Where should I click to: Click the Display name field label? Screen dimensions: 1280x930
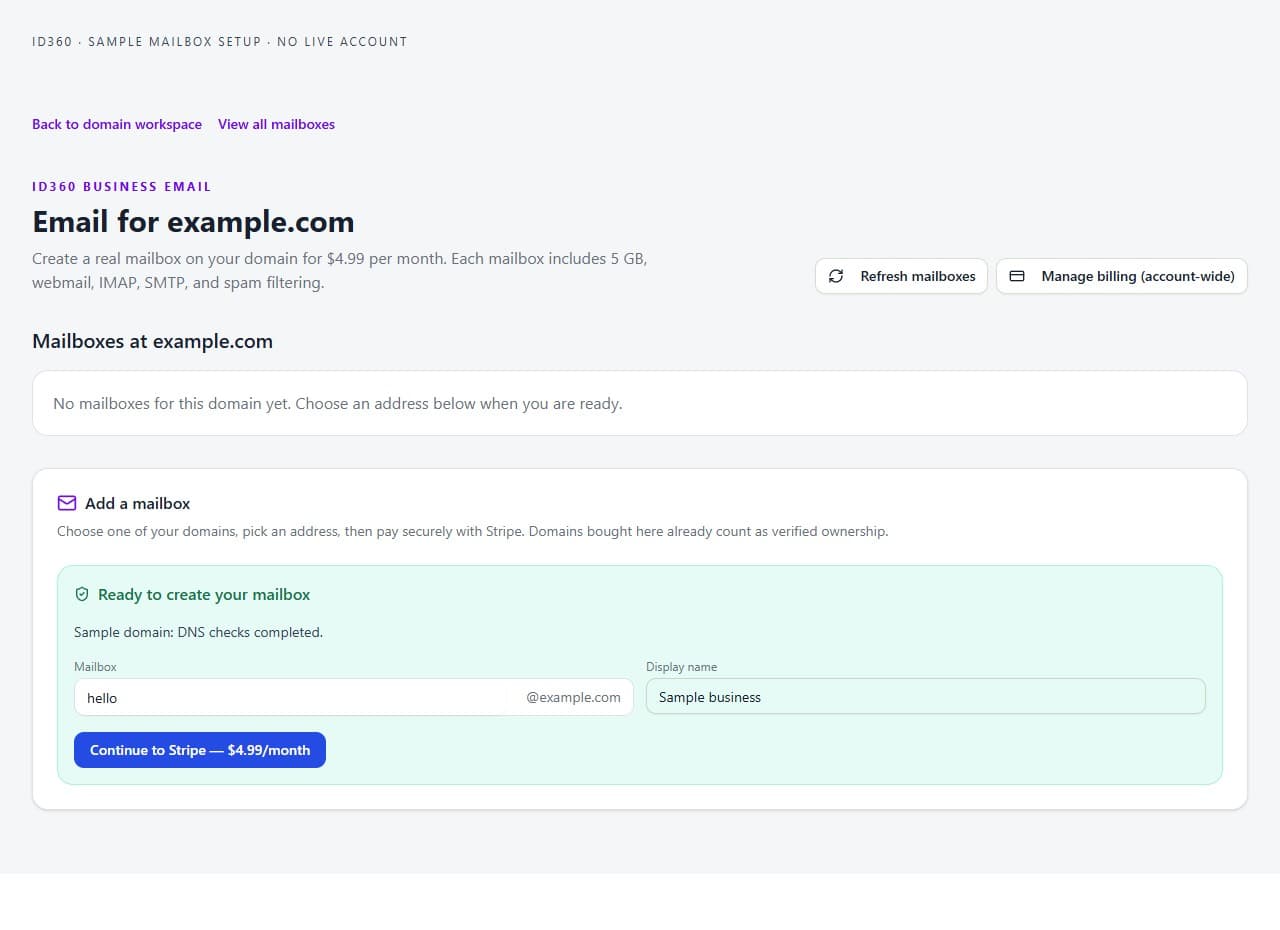point(681,666)
